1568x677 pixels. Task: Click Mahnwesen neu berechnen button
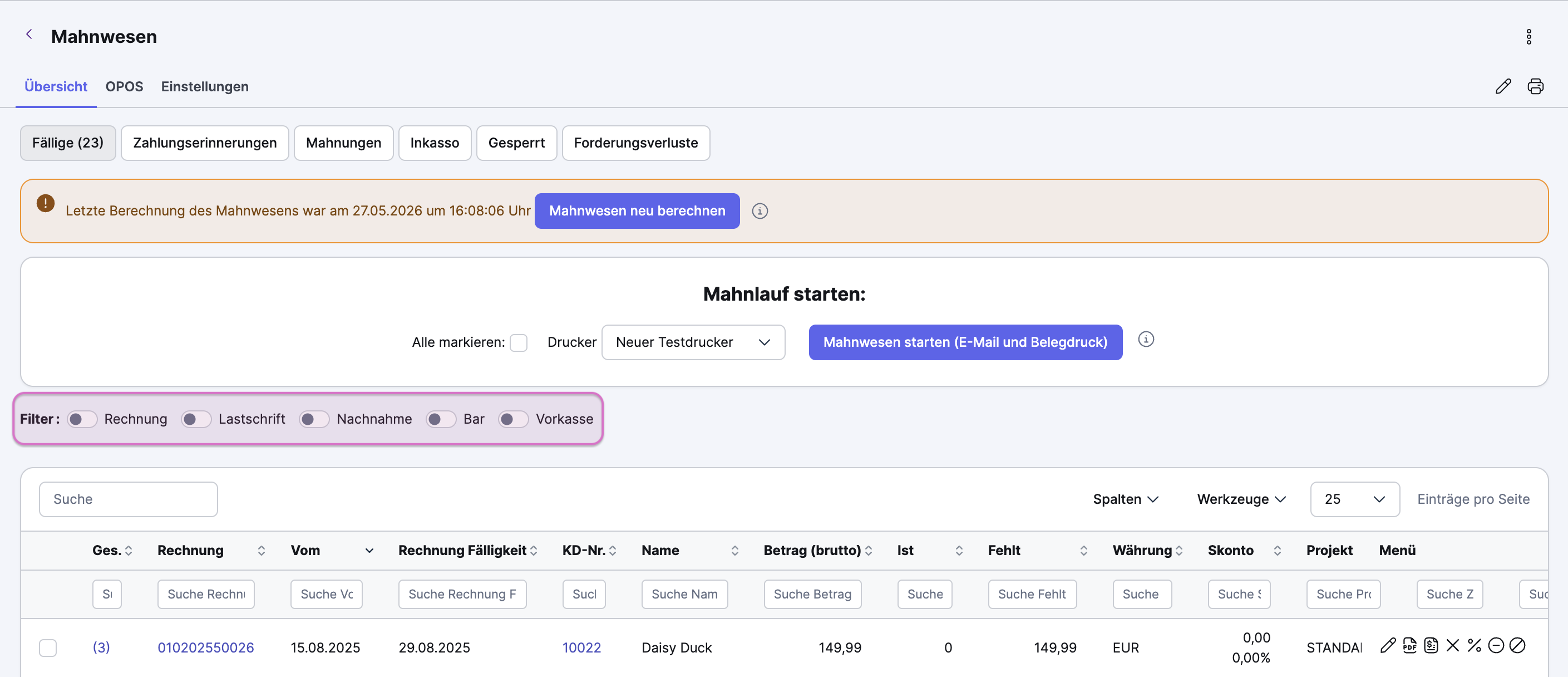pyautogui.click(x=637, y=210)
